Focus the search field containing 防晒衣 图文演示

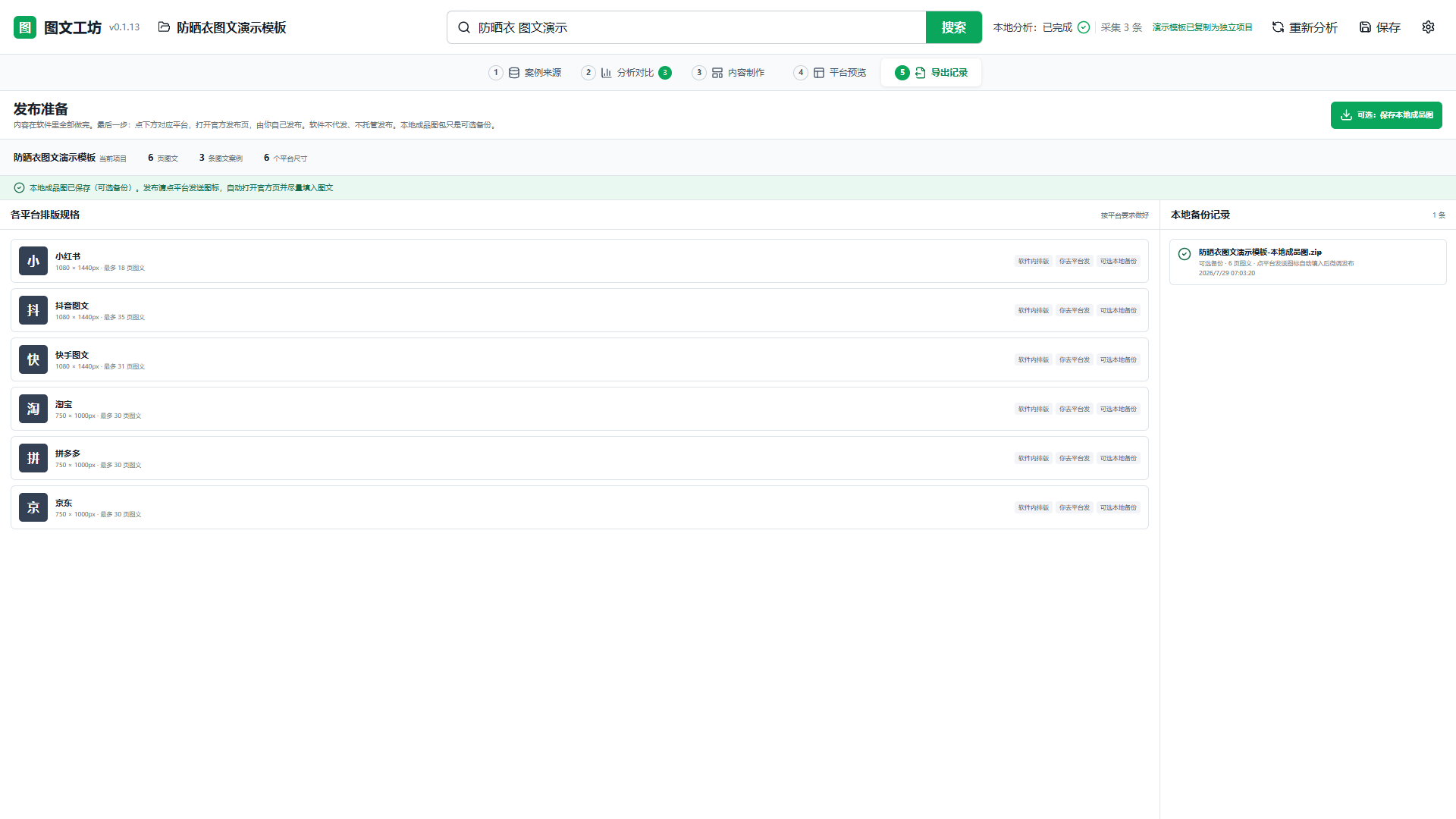686,27
